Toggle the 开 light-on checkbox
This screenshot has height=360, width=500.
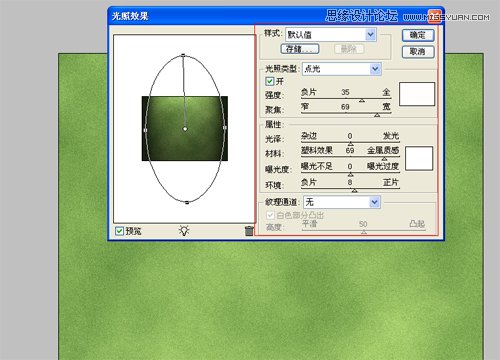click(x=269, y=81)
